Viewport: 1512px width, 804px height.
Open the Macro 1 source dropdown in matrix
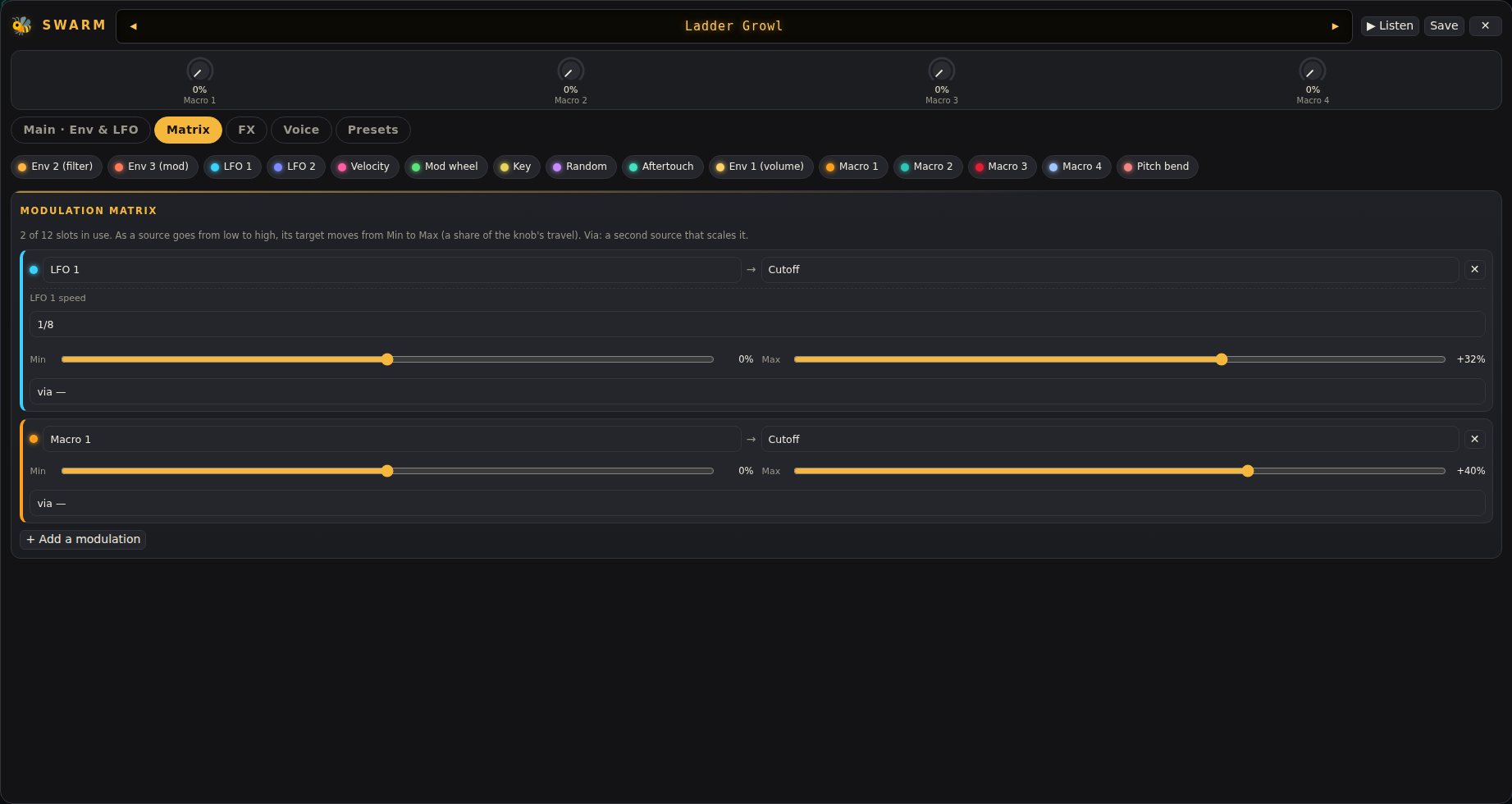[392, 439]
